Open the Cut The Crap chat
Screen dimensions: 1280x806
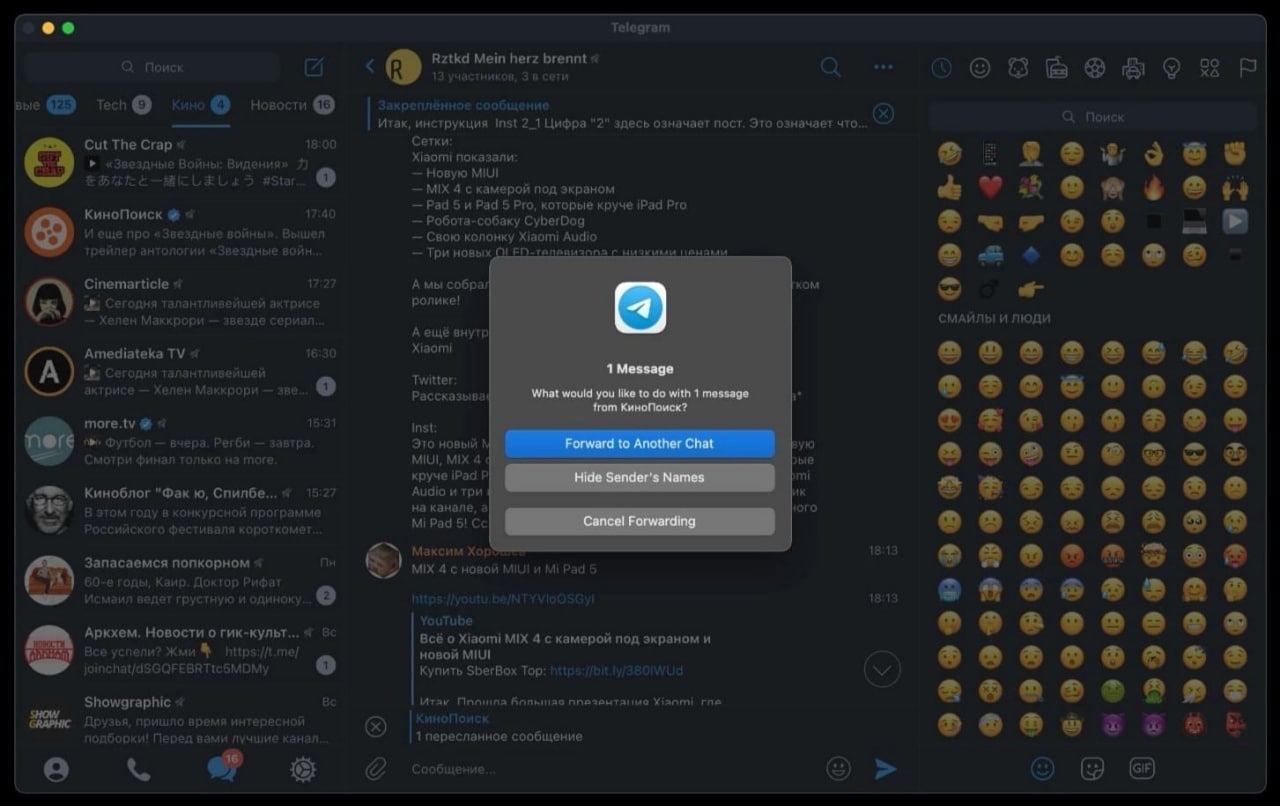pyautogui.click(x=179, y=162)
